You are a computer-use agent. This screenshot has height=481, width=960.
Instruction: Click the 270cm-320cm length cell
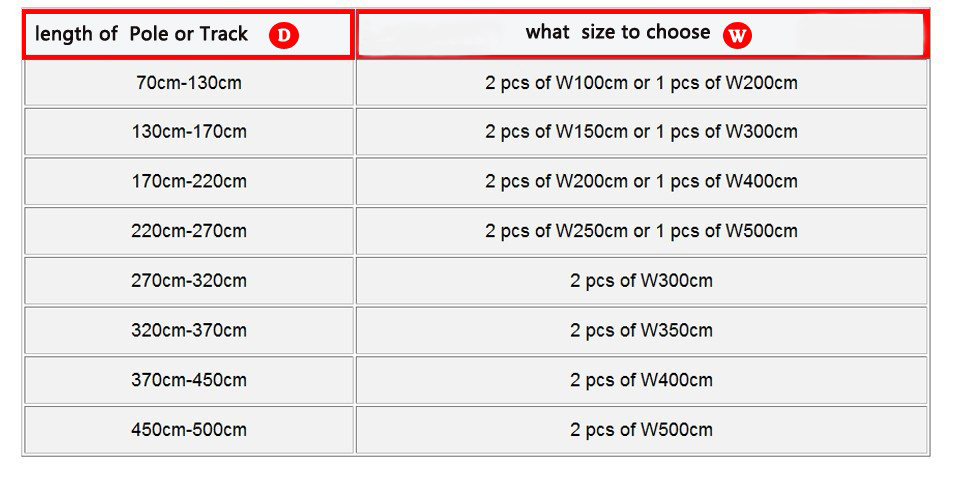click(x=189, y=280)
